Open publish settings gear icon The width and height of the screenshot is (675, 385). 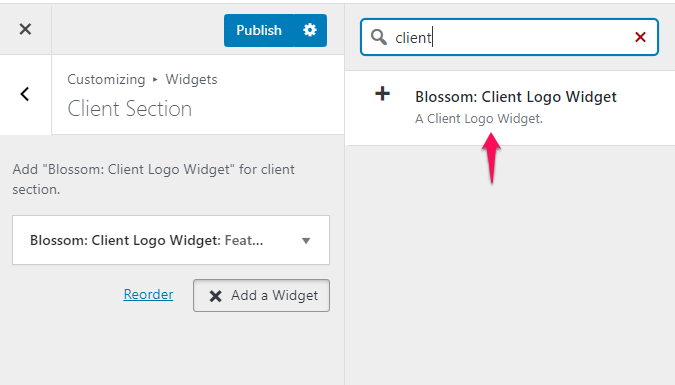click(x=310, y=30)
